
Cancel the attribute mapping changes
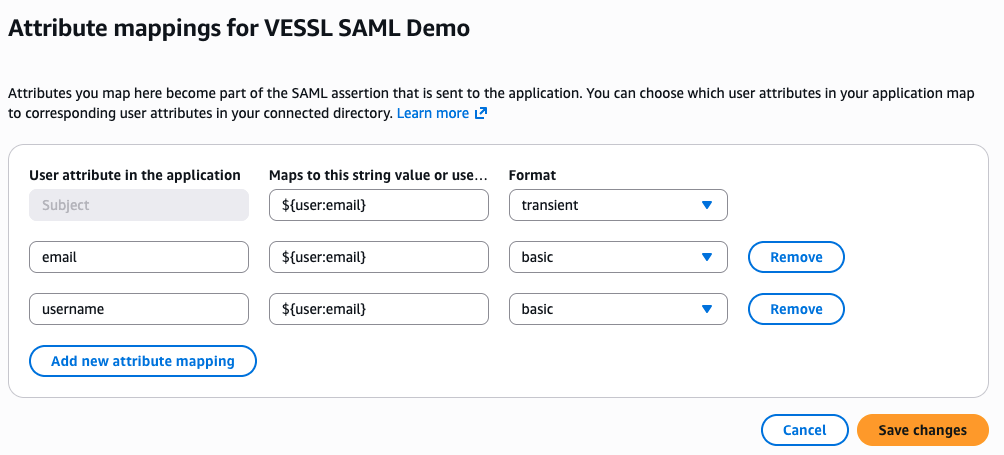click(x=804, y=430)
